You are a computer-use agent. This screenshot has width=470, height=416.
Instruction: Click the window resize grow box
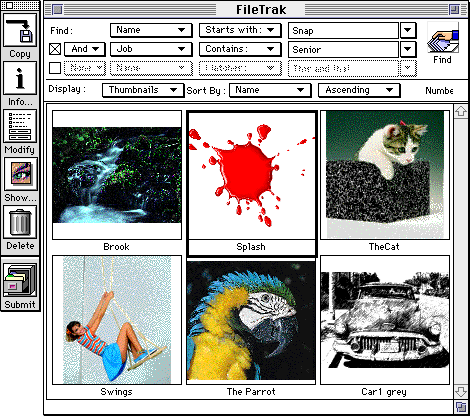[x=461, y=407]
